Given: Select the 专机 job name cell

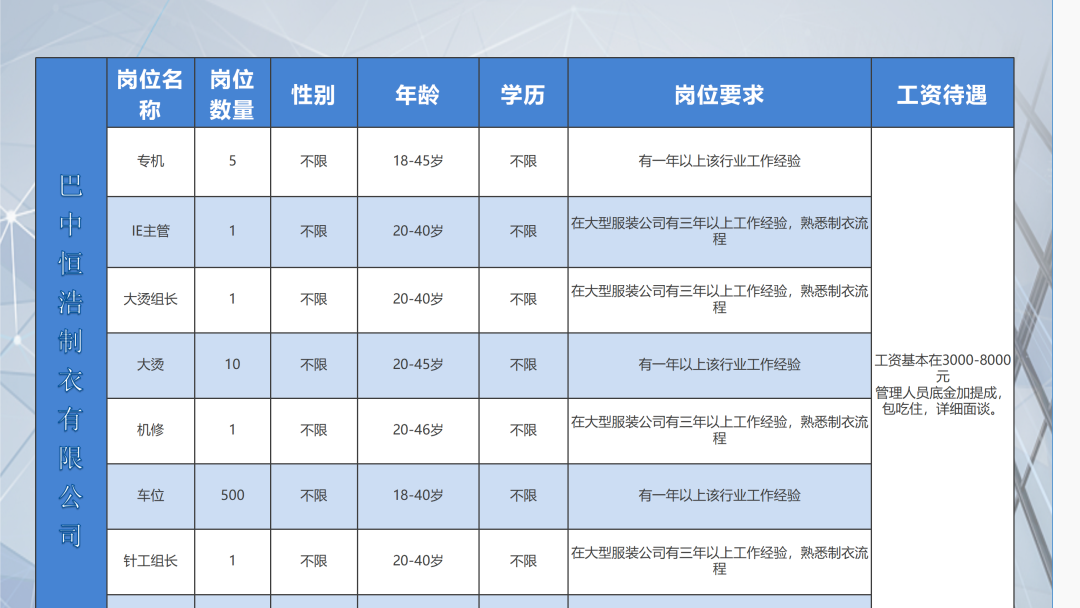Looking at the screenshot, I should pyautogui.click(x=150, y=161).
